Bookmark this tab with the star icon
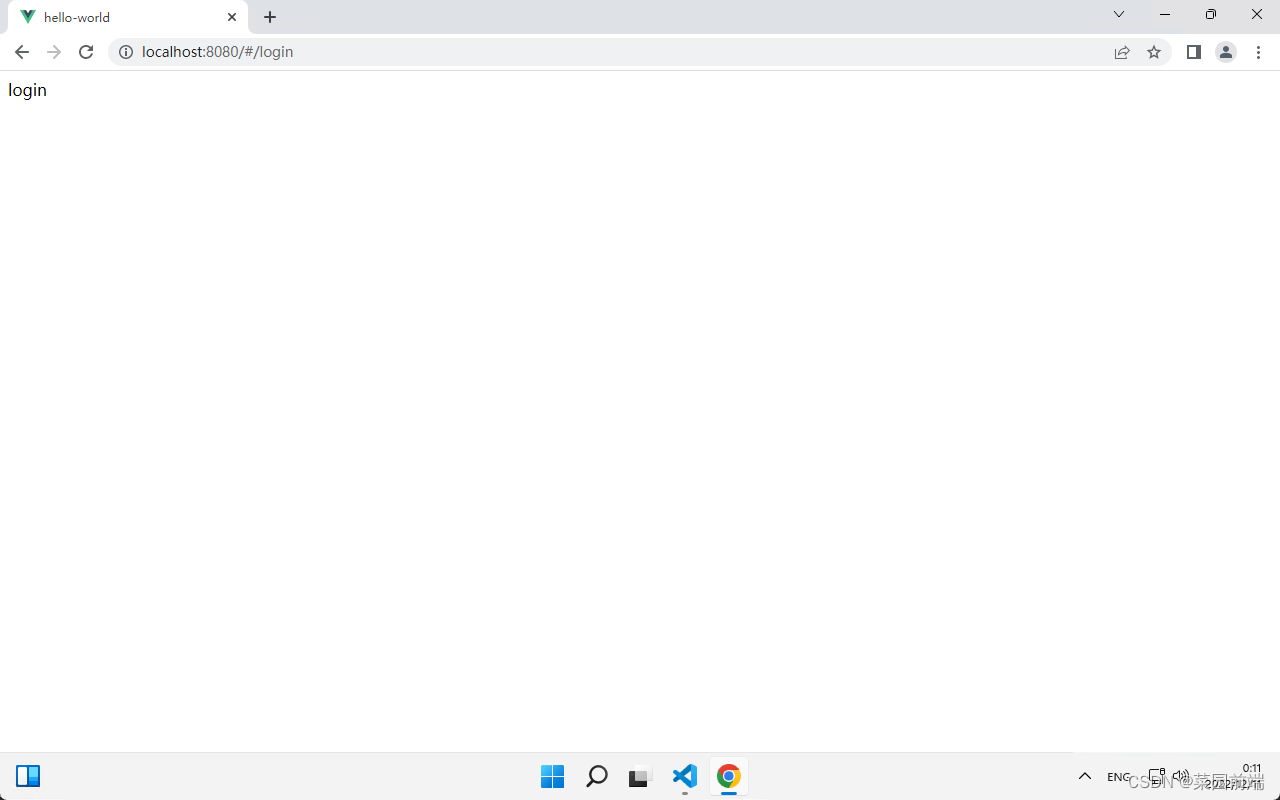The height and width of the screenshot is (800, 1280). [x=1154, y=52]
